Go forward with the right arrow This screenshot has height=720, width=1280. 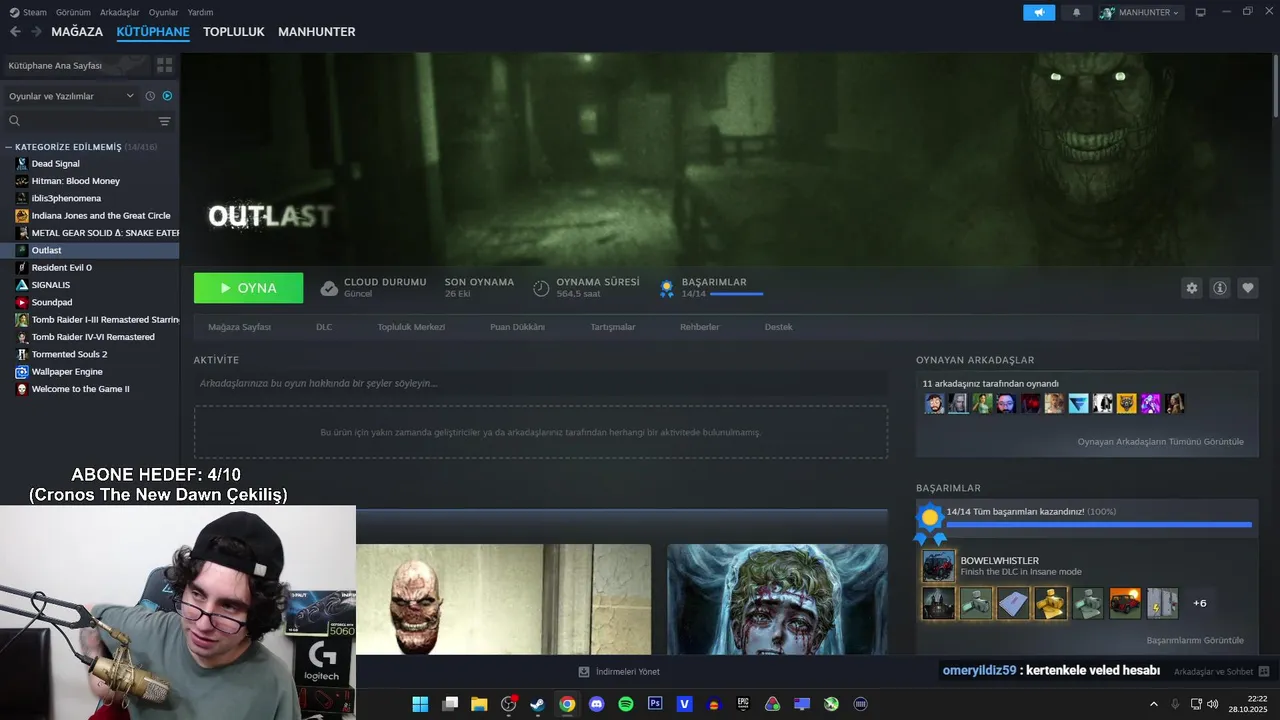(x=36, y=32)
